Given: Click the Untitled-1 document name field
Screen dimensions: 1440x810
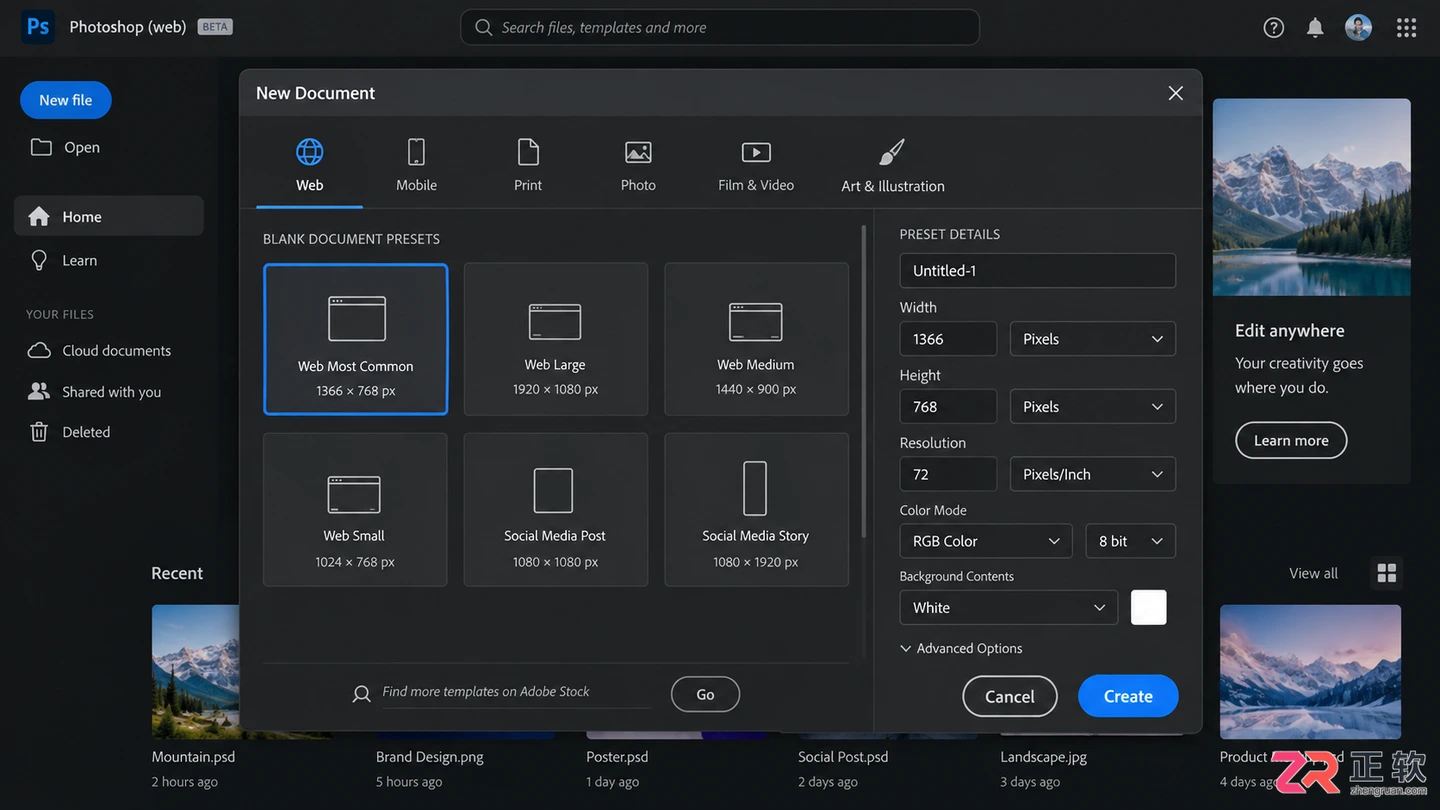Looking at the screenshot, I should [x=1038, y=271].
